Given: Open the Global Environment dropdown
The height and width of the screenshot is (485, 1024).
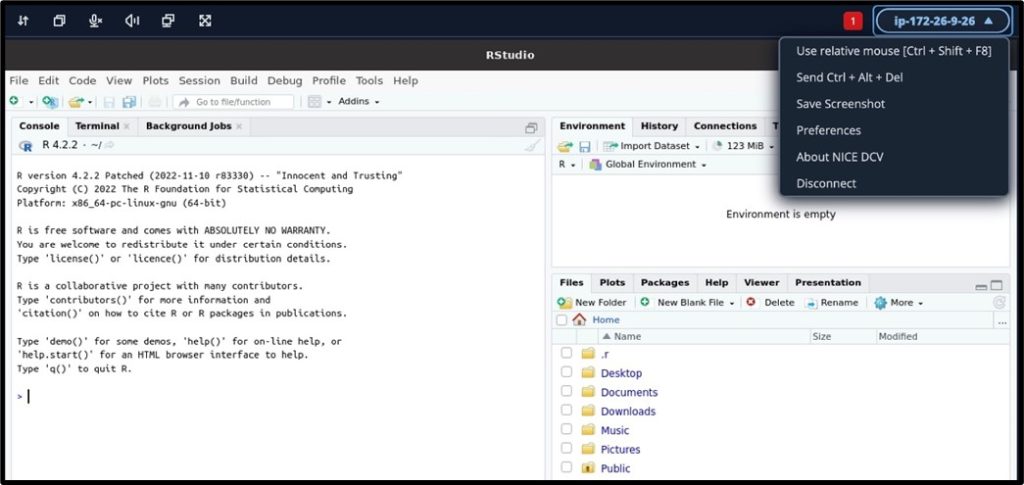Looking at the screenshot, I should (648, 164).
